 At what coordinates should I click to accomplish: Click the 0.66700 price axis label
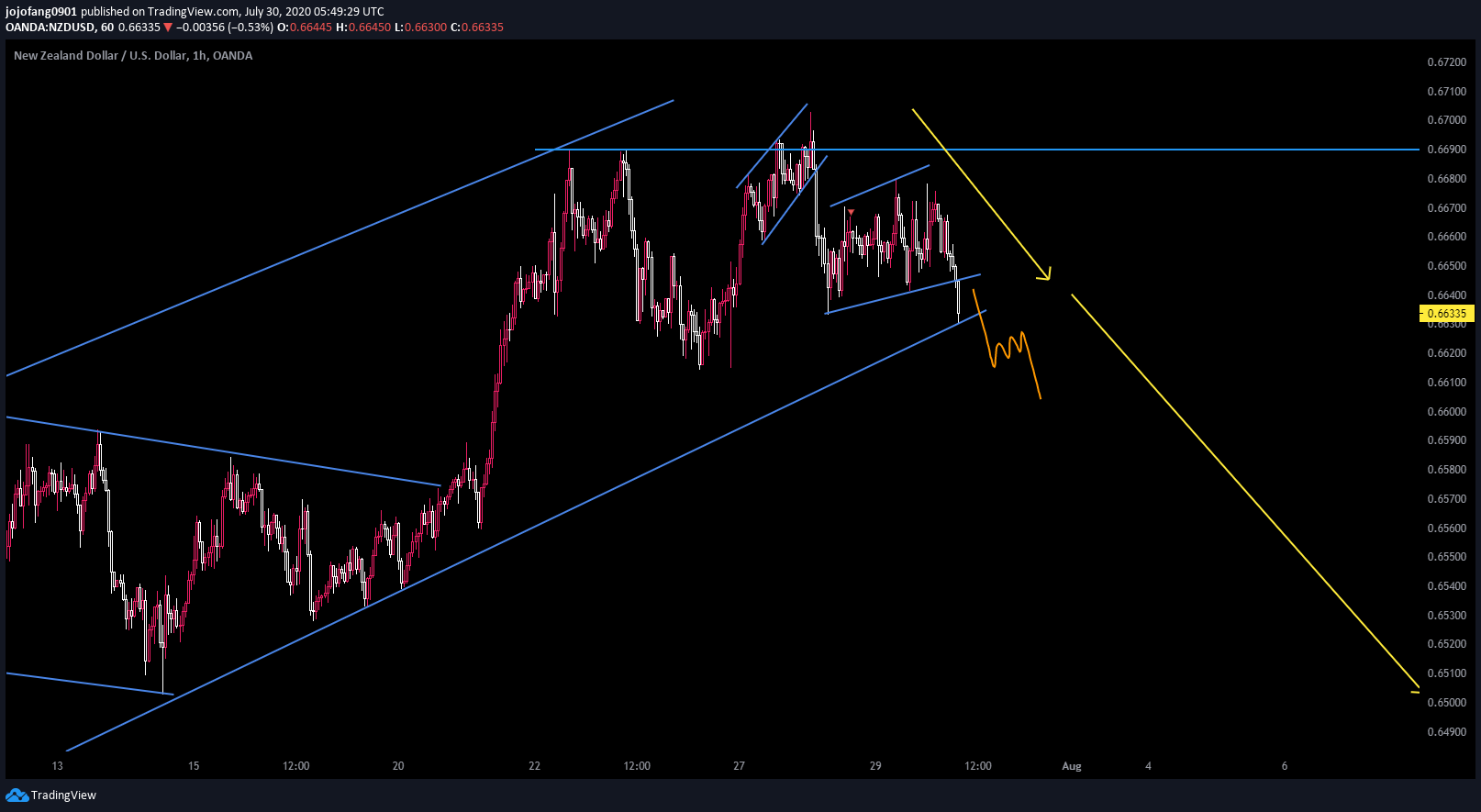pyautogui.click(x=1446, y=208)
